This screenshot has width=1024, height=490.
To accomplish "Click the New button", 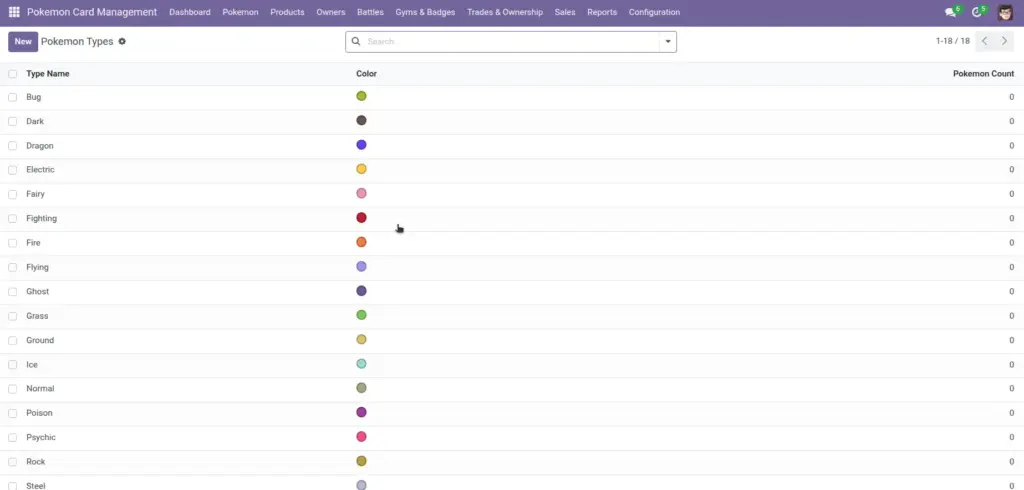I will (23, 41).
